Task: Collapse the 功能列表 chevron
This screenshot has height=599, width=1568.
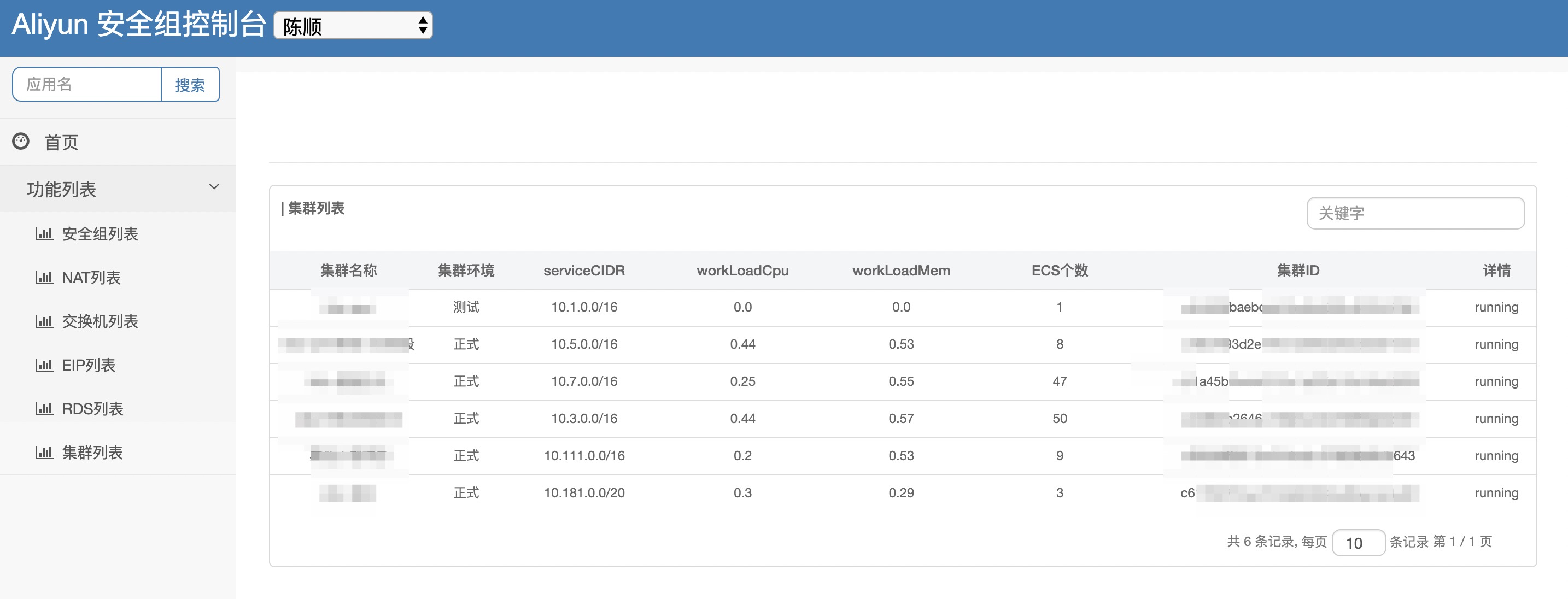Action: 214,187
